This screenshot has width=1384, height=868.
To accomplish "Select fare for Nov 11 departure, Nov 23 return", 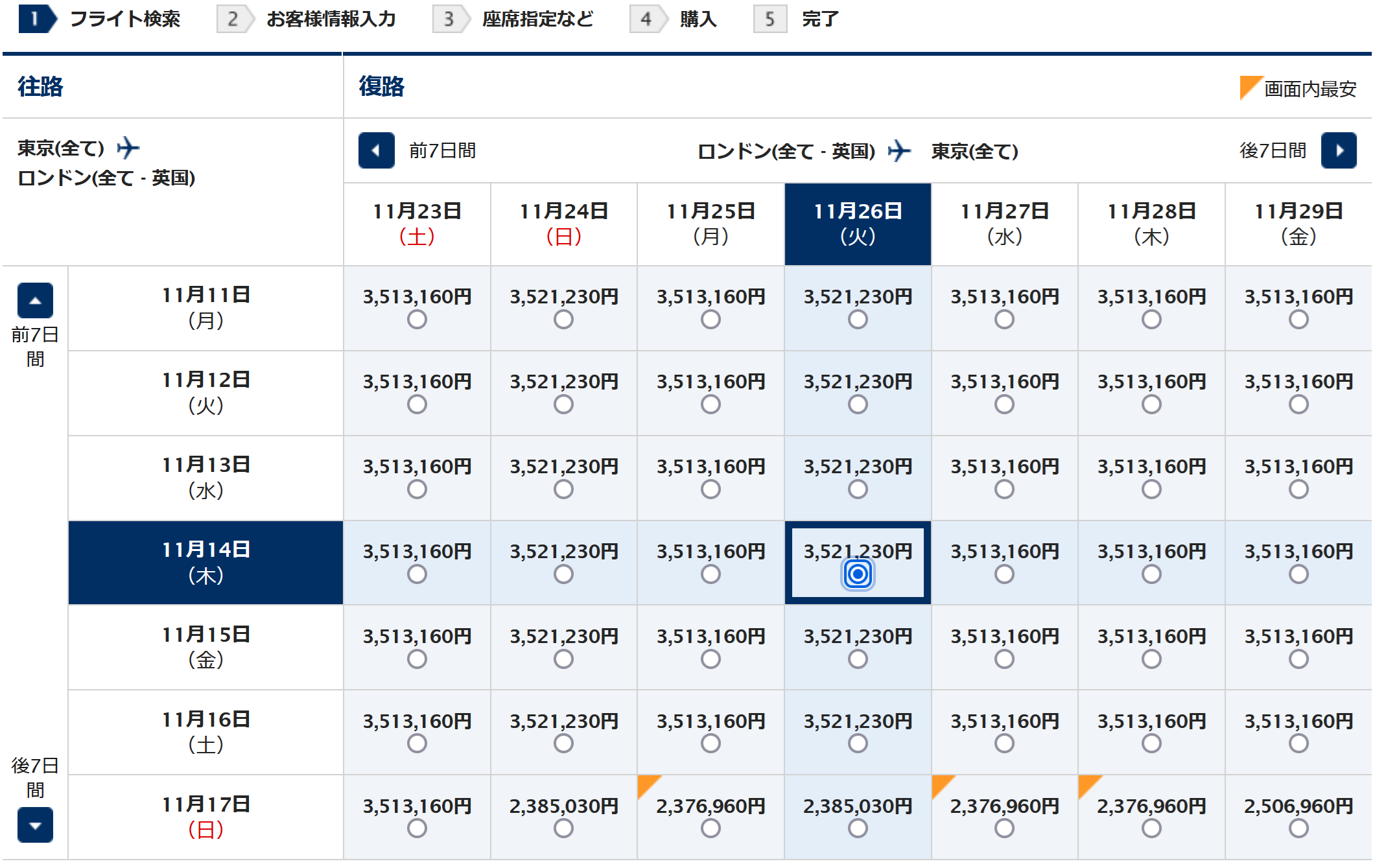I will 417,319.
